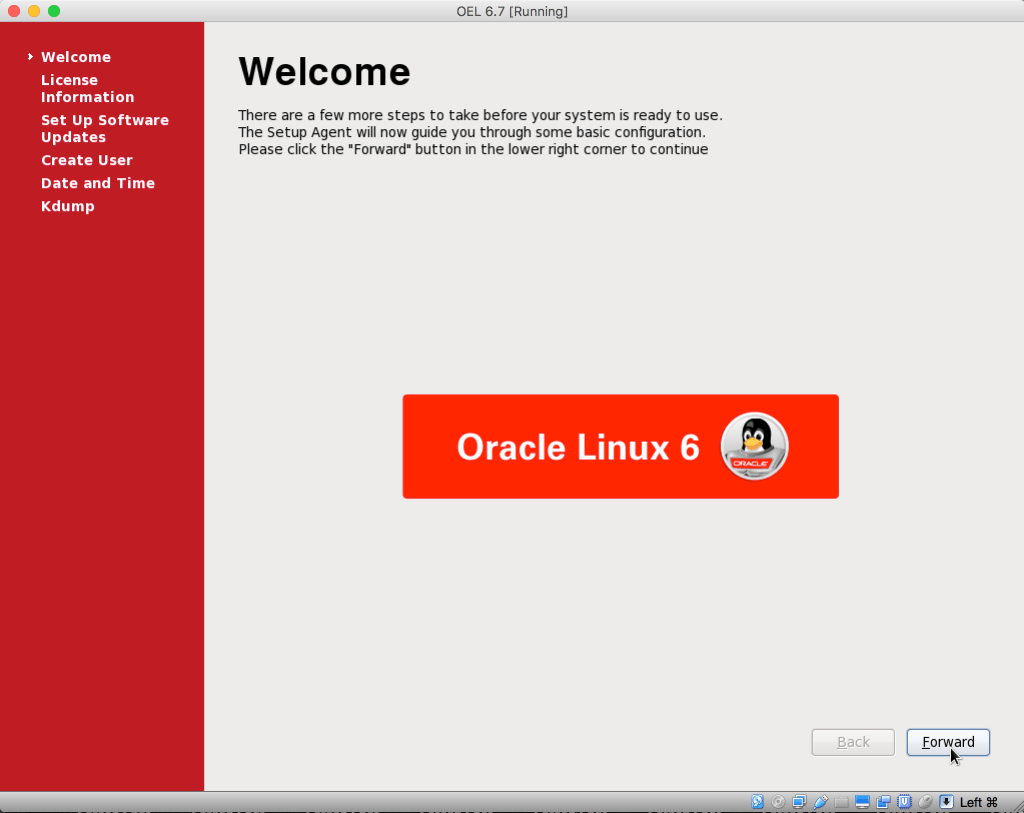Click the keyboard capture arrow icon

coord(946,801)
